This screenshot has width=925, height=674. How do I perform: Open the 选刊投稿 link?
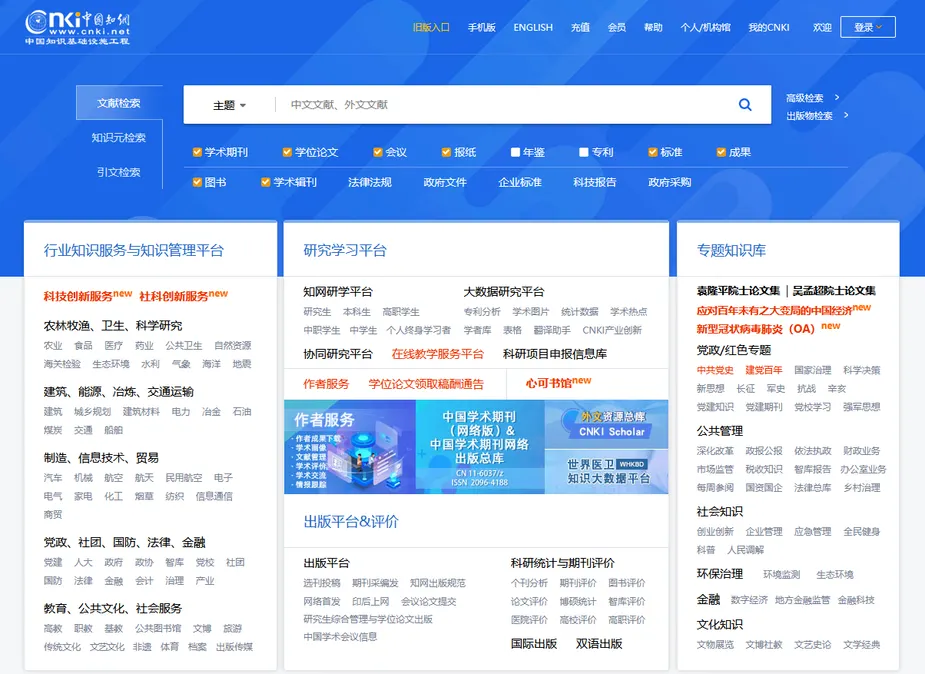[x=322, y=583]
